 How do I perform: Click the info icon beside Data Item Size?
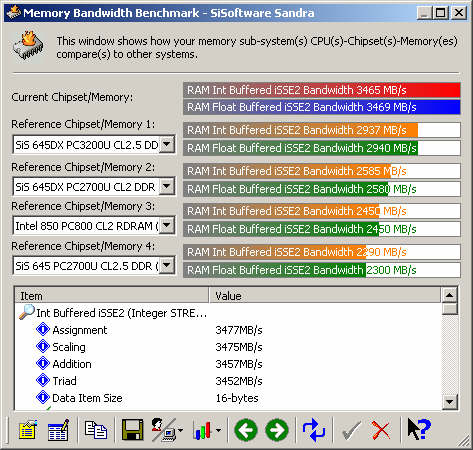pos(43,397)
